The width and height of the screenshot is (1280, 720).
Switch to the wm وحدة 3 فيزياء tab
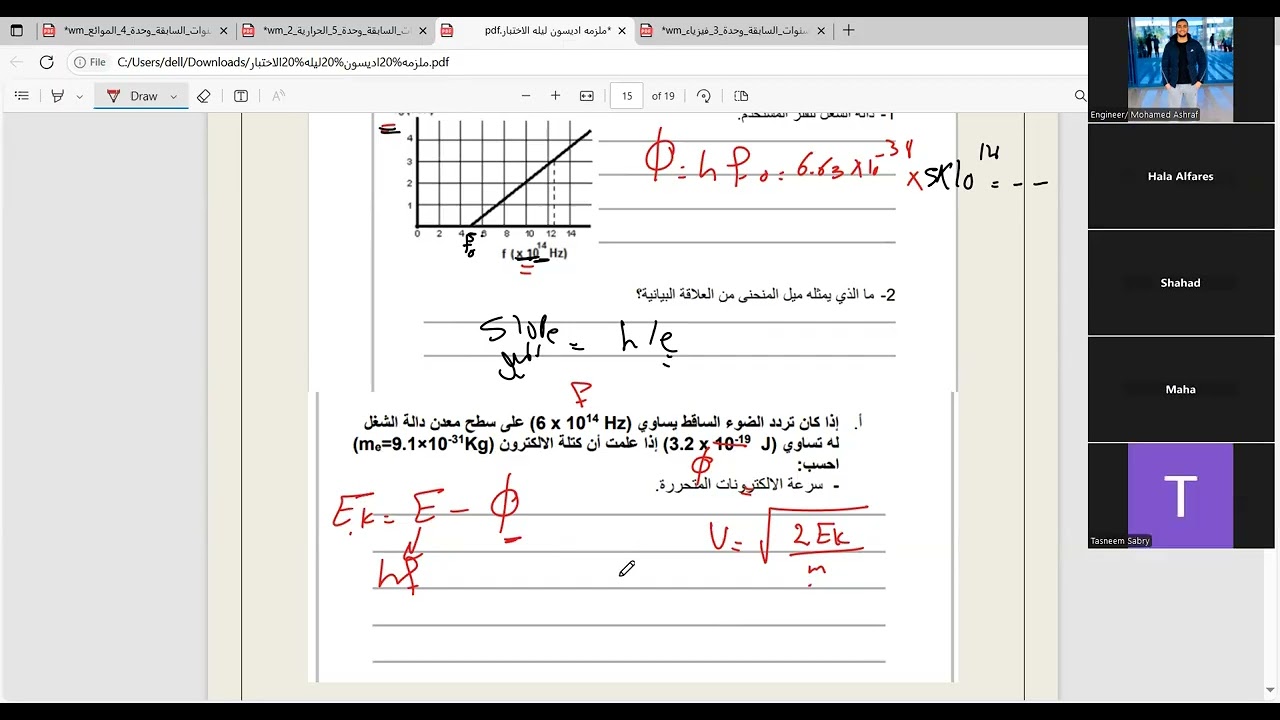(x=733, y=31)
